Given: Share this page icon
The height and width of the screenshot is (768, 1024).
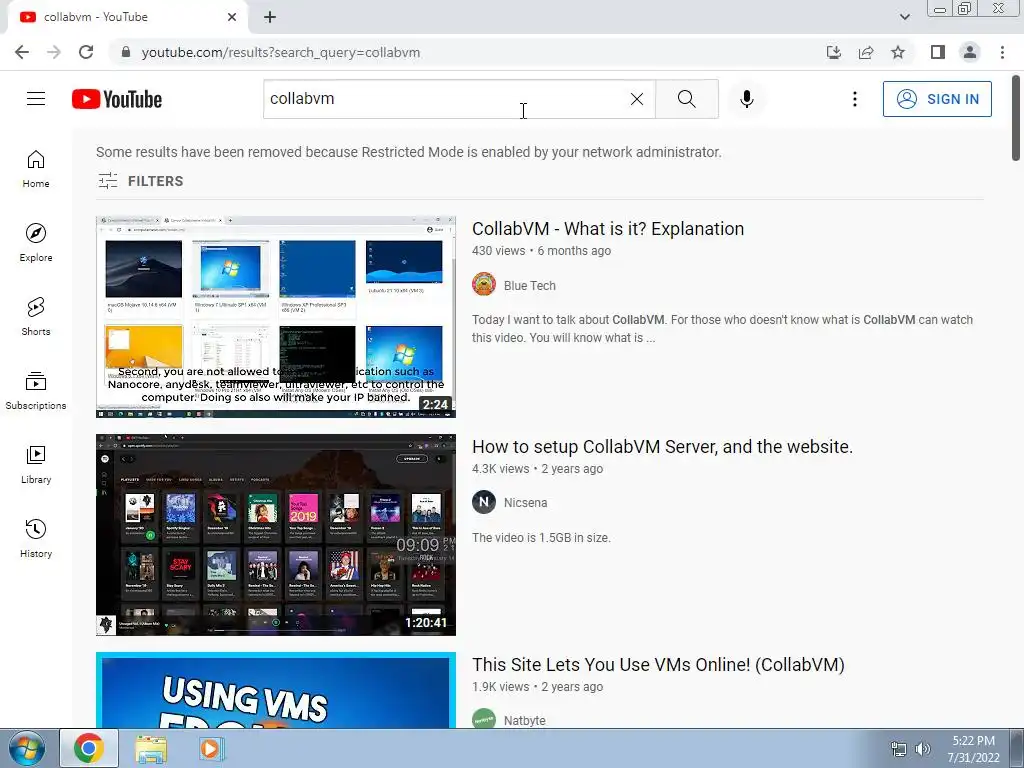Looking at the screenshot, I should [866, 52].
